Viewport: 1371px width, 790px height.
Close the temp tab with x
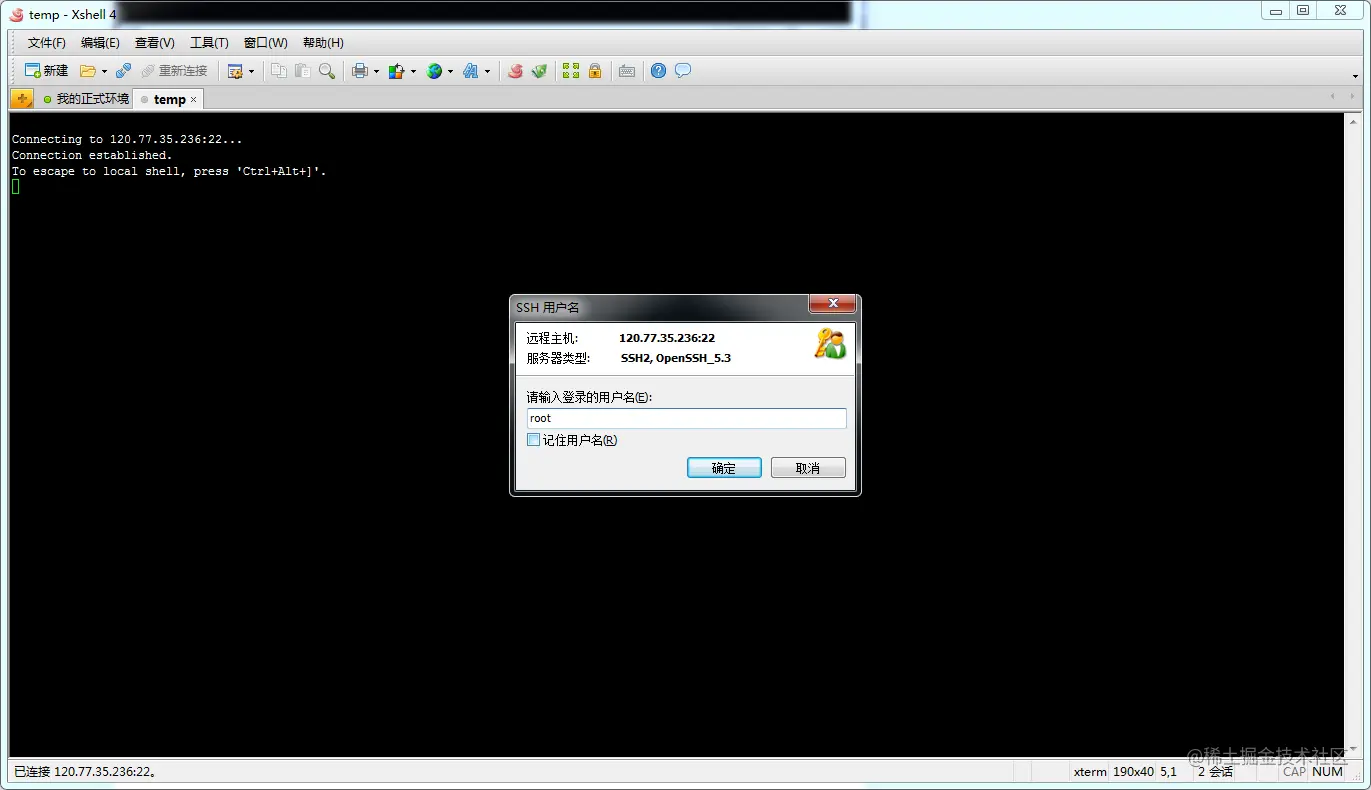pos(194,100)
